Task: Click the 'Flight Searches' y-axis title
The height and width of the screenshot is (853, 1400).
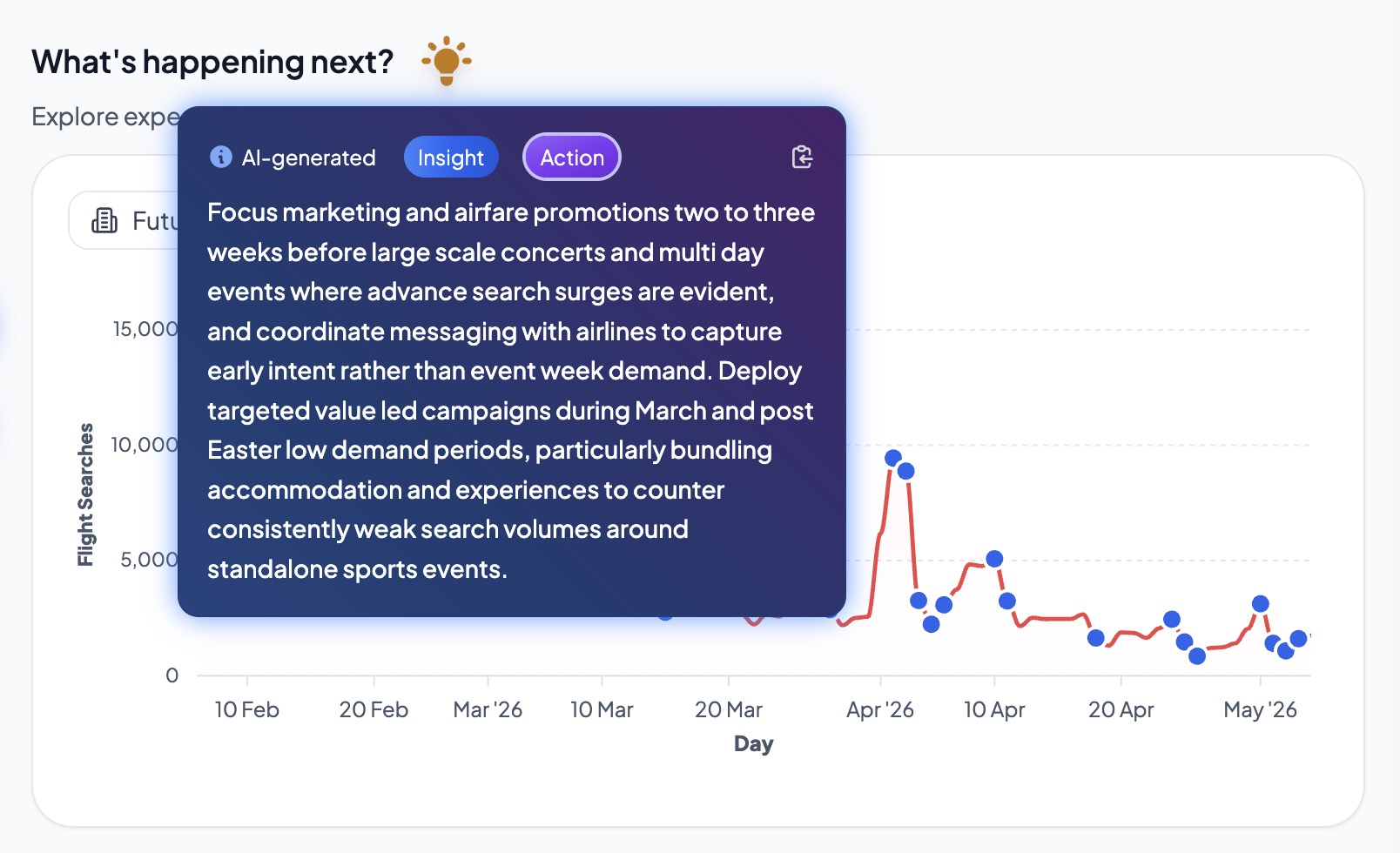Action: (85, 494)
